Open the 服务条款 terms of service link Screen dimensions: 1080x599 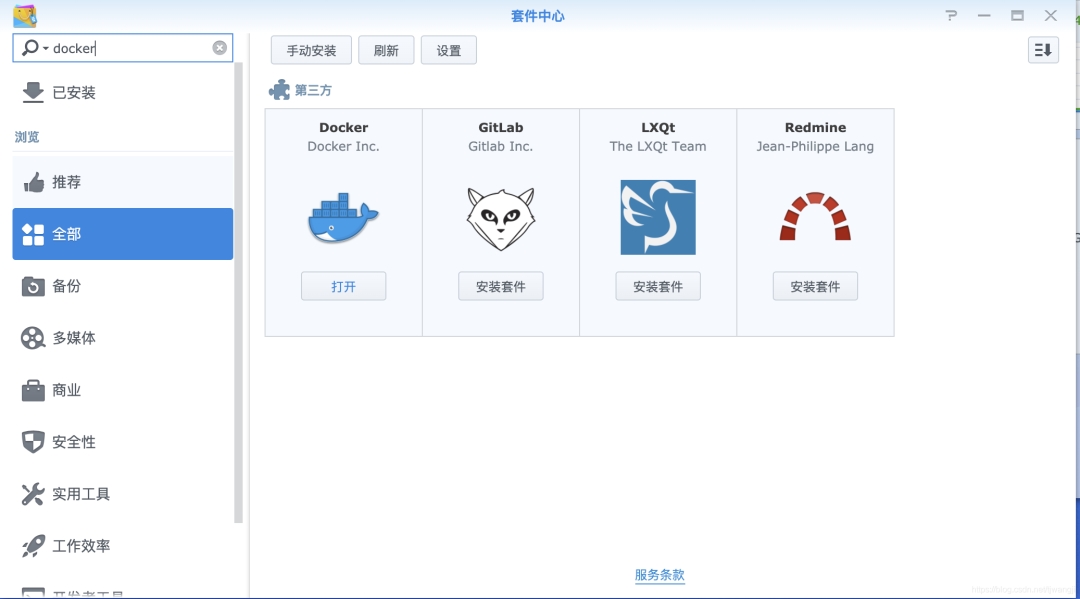coord(660,575)
